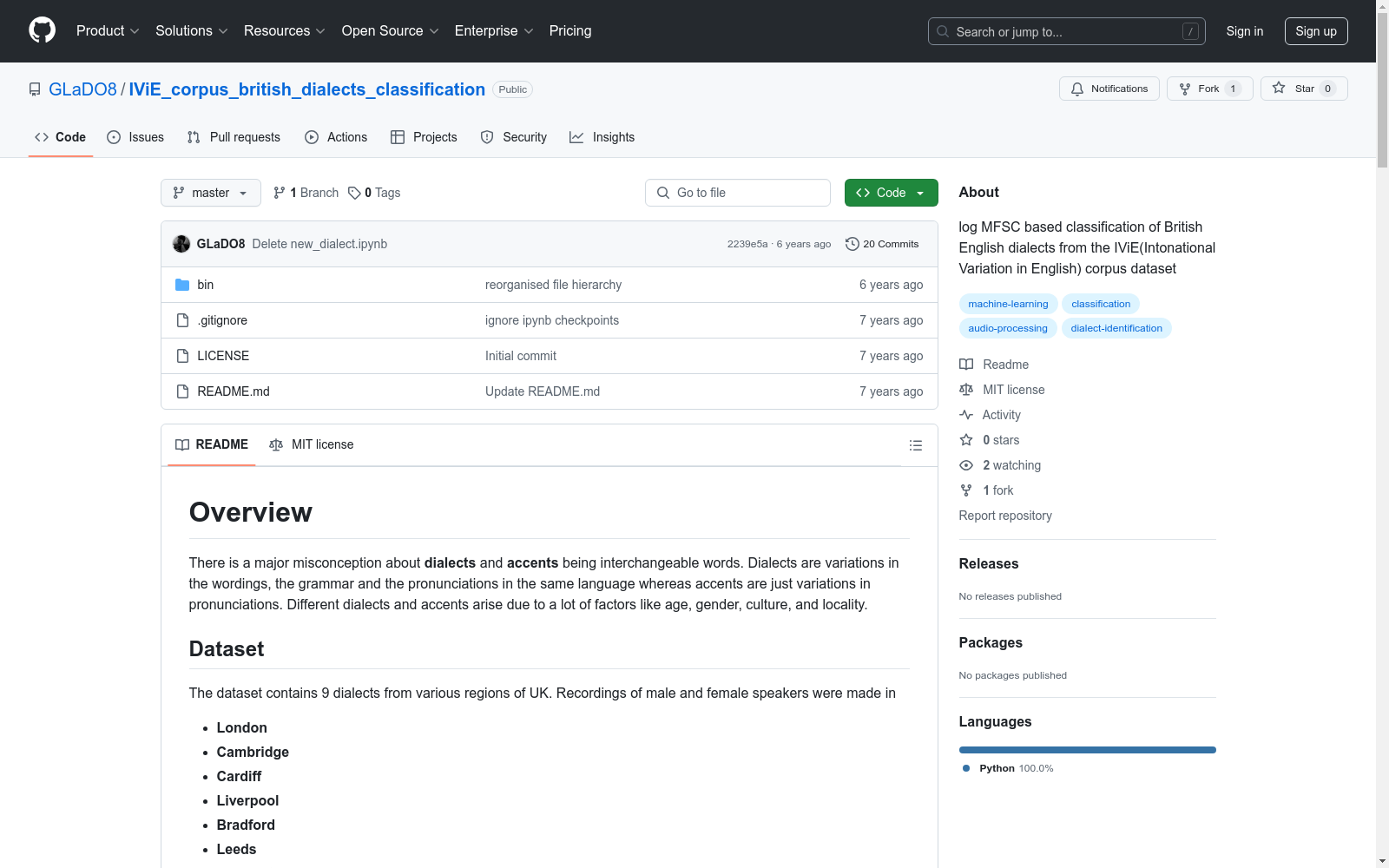Click the GLaDO8 avatar image
The width and height of the screenshot is (1389, 868).
point(181,244)
